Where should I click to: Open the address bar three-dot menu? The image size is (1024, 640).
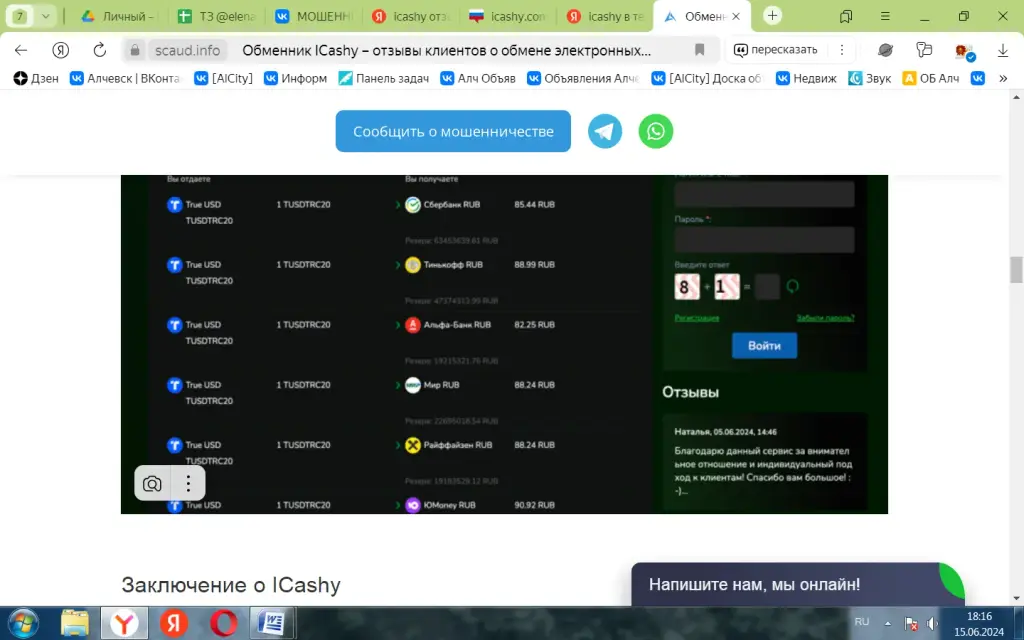pos(842,50)
